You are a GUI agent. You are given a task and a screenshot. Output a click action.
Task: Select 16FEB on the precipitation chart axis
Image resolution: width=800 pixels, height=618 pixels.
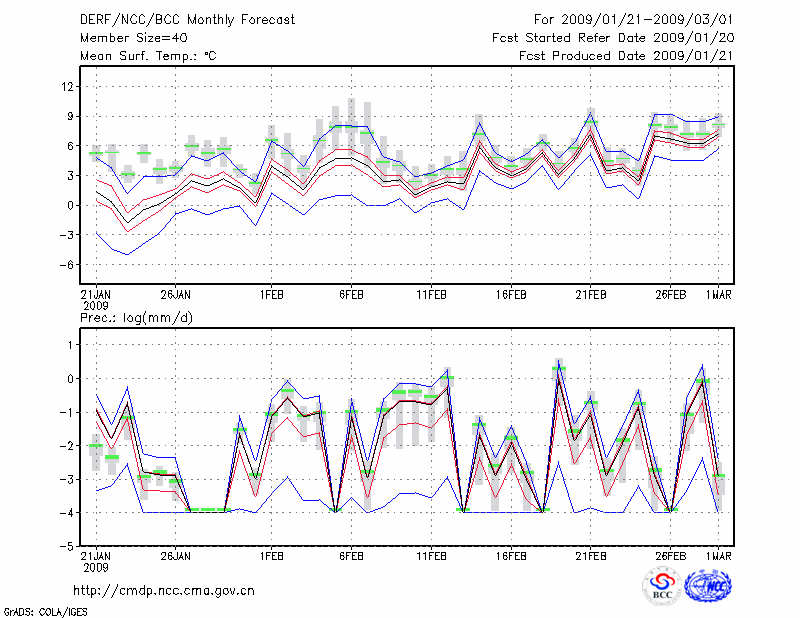click(510, 556)
